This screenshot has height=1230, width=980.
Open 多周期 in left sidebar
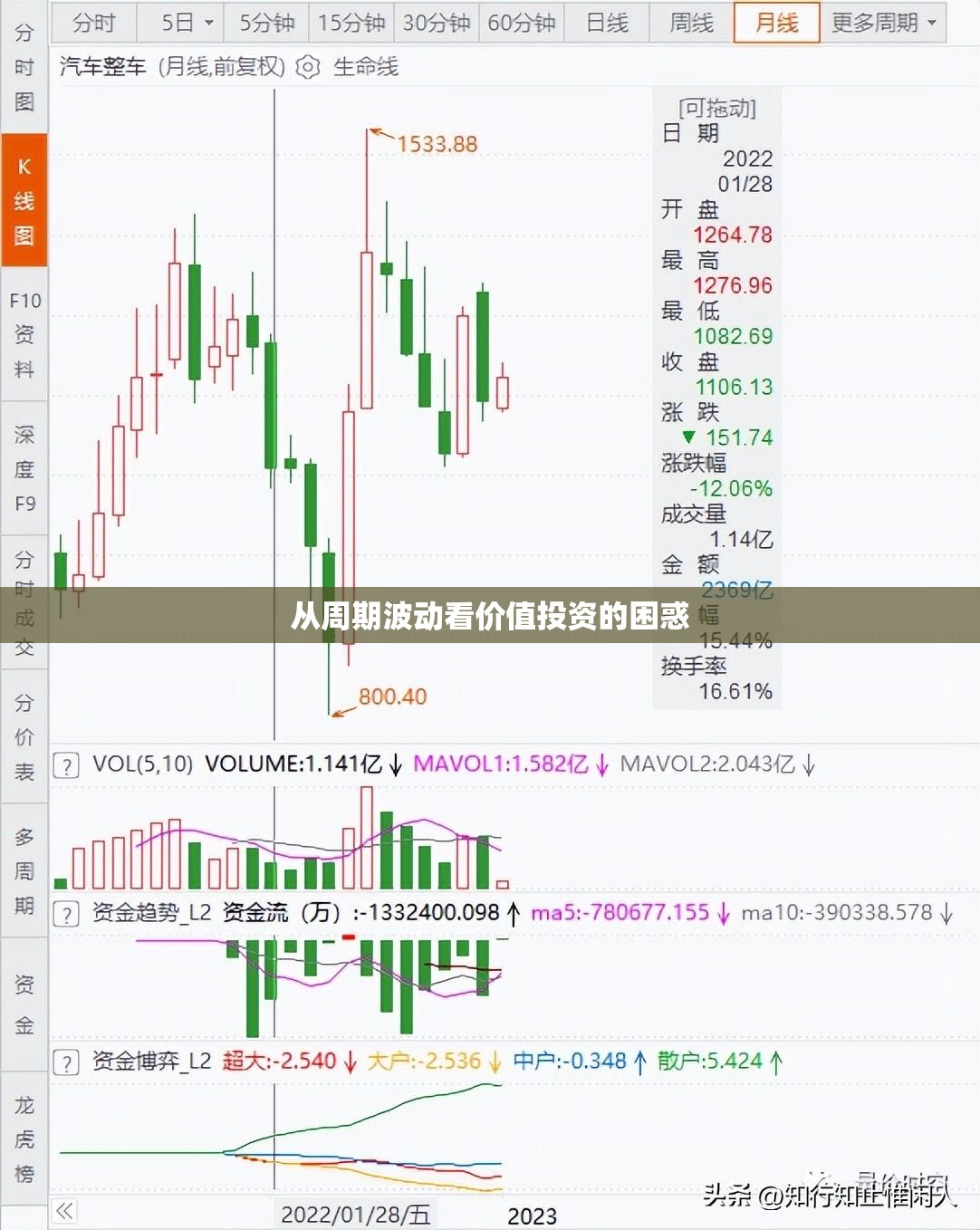pyautogui.click(x=24, y=871)
